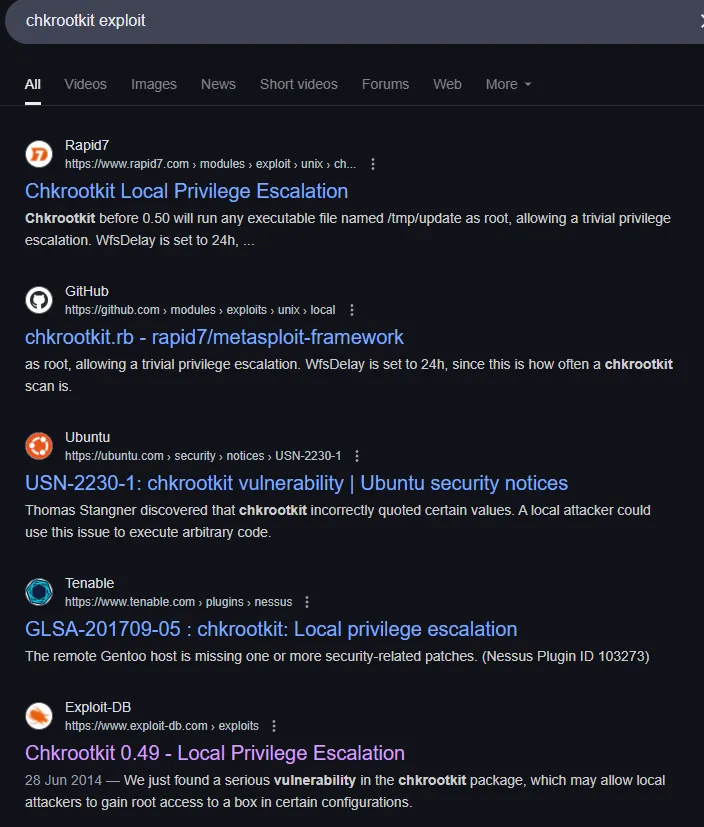This screenshot has height=827, width=704.
Task: Open chkrootkit.rb rapid7/metasploit-framework link
Action: click(x=214, y=337)
